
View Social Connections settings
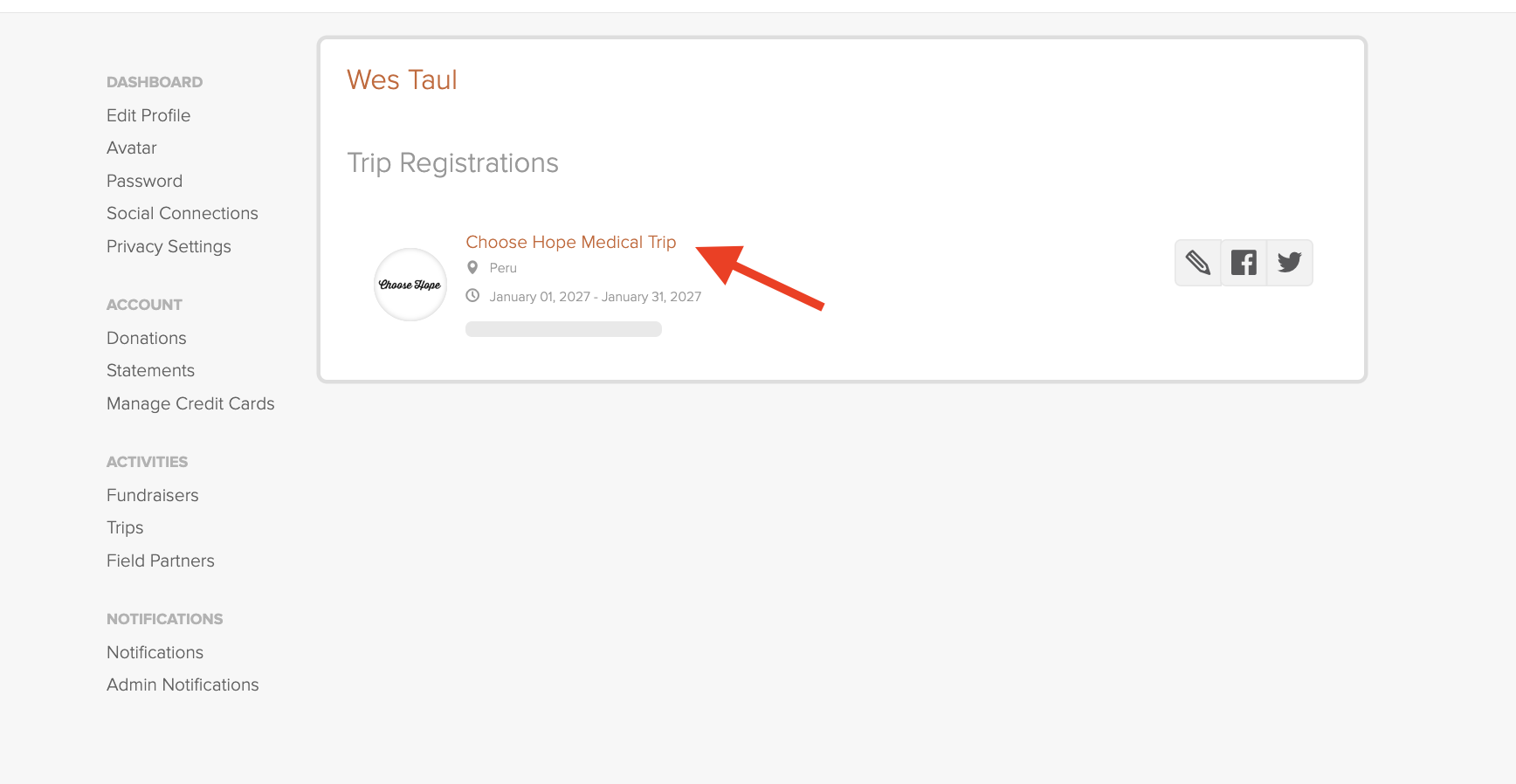tap(182, 213)
